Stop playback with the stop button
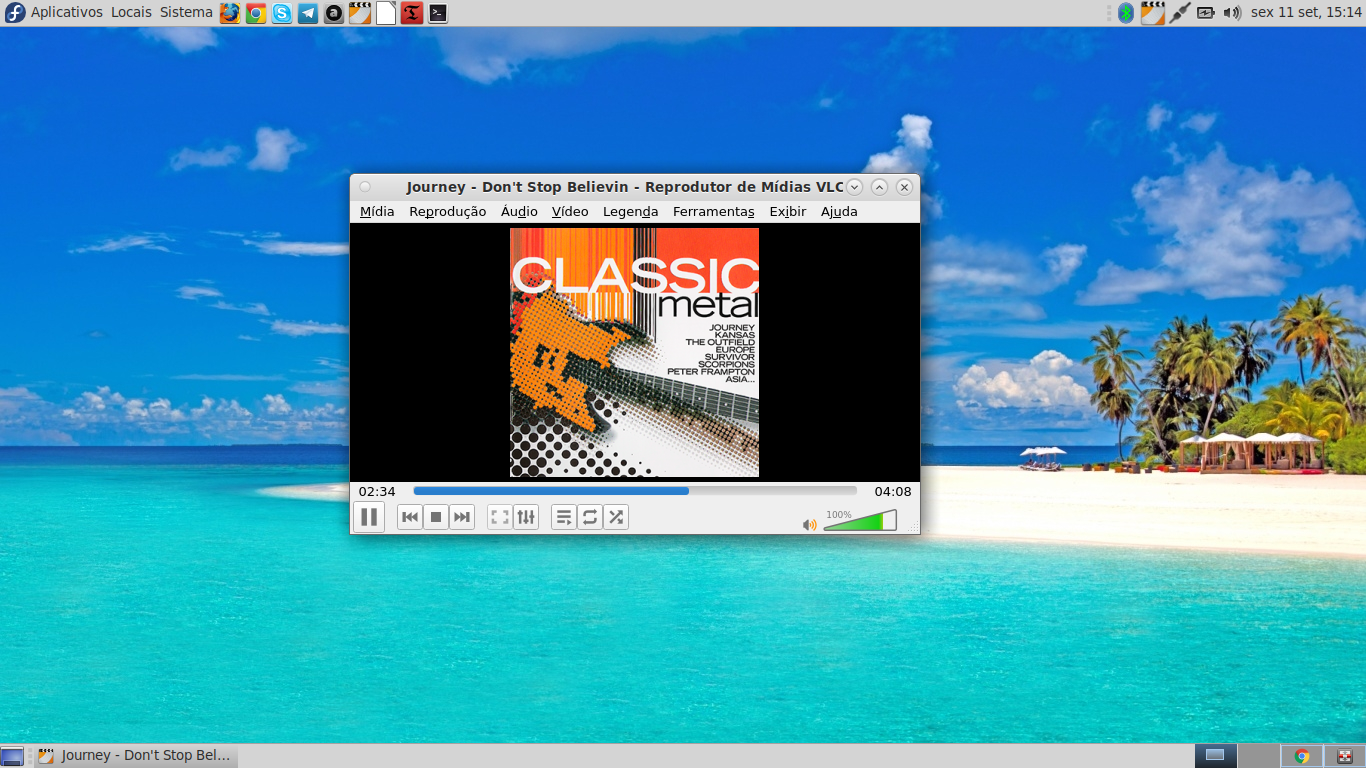1366x768 pixels. (436, 517)
